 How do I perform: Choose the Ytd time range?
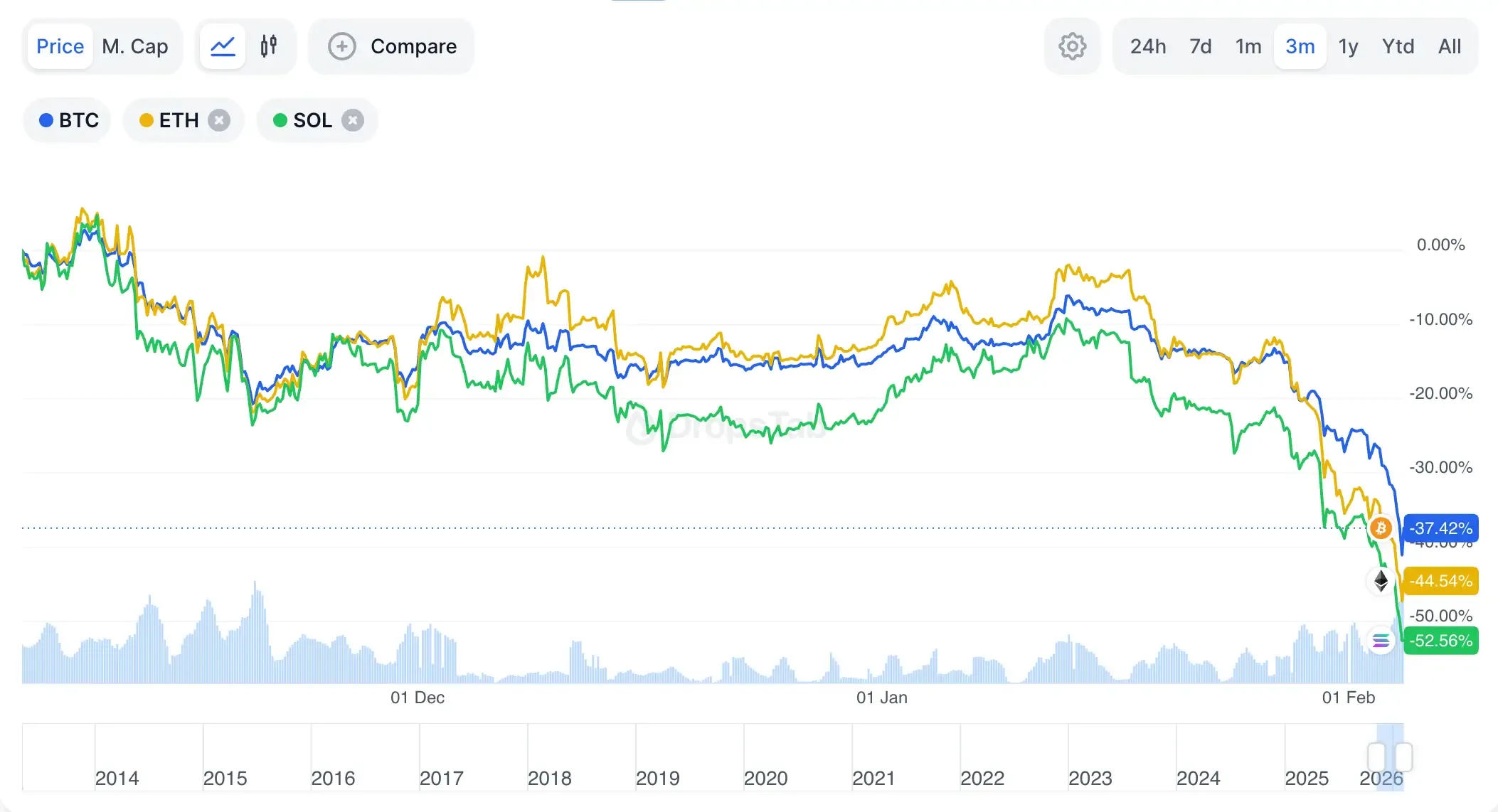pos(1398,47)
